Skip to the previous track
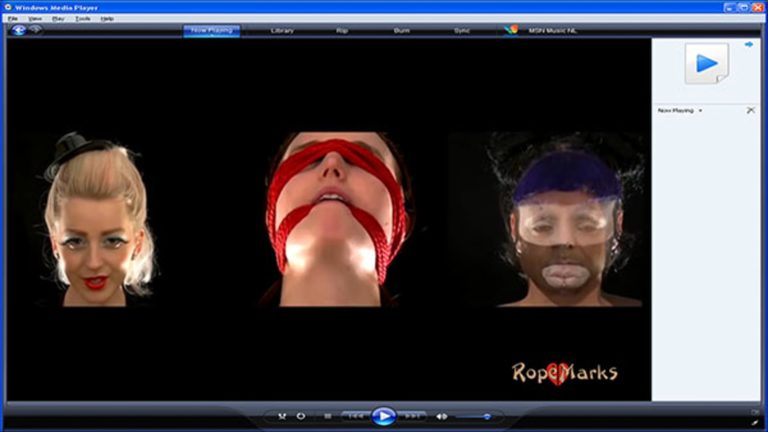Viewport: 768px width, 432px height. click(x=355, y=416)
